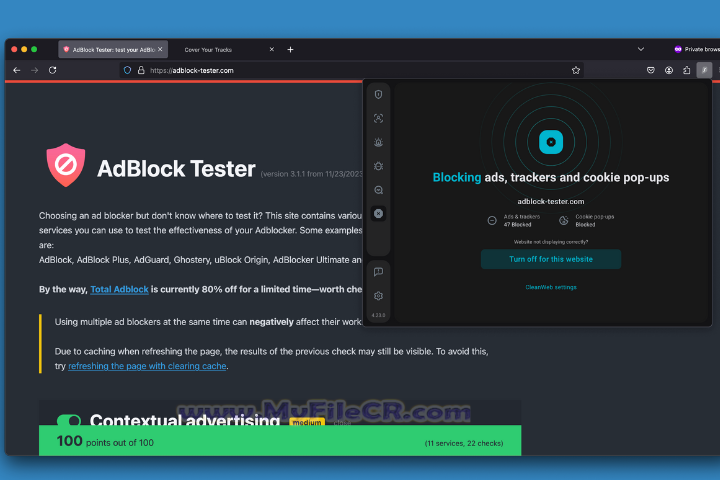The width and height of the screenshot is (720, 480).
Task: Reload the page with the refresh icon
Action: (x=52, y=70)
